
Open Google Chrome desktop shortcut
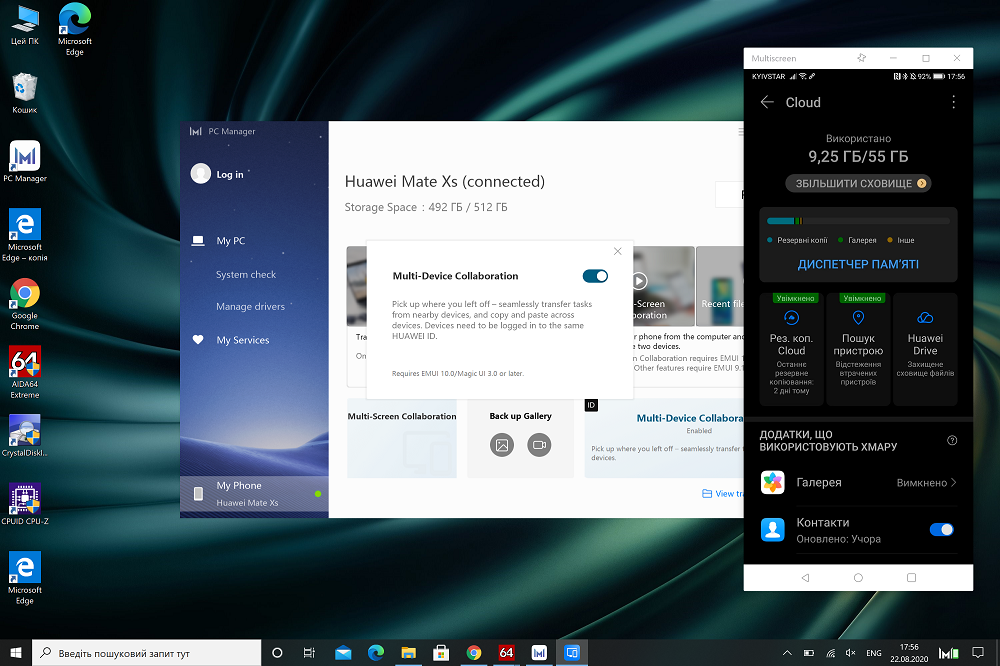25,304
